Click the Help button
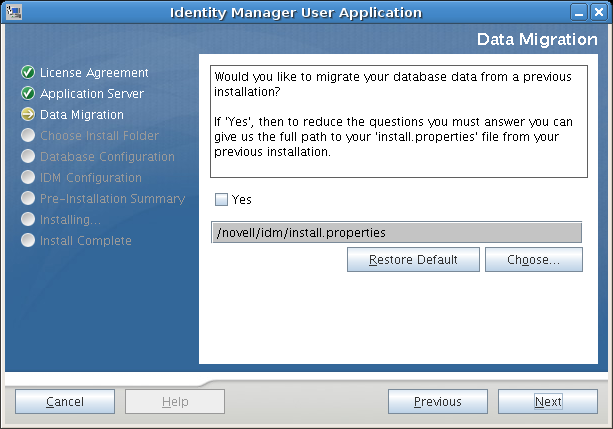This screenshot has width=613, height=429. (175, 402)
